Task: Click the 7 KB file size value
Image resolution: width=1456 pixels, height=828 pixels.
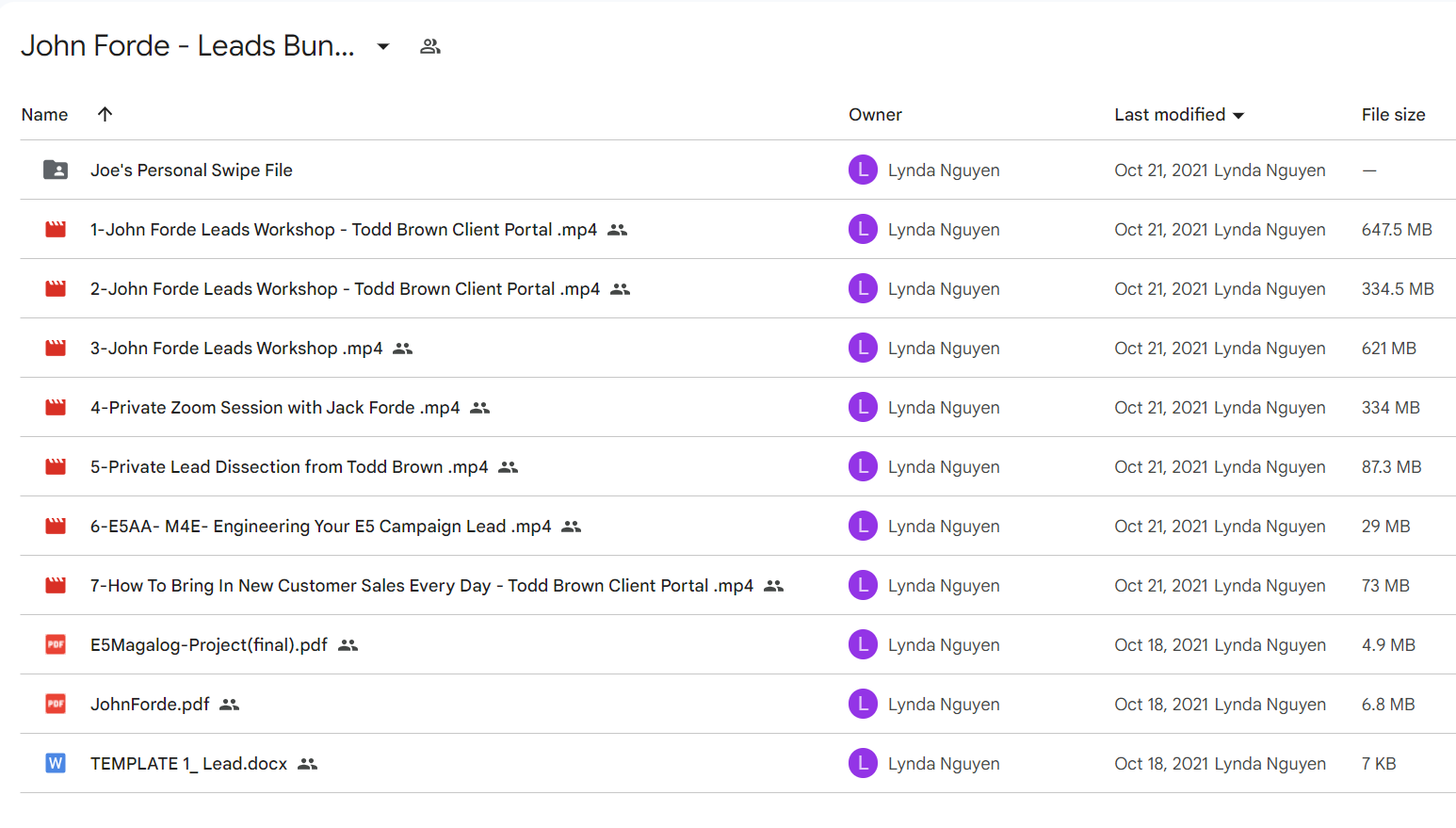Action: pos(1379,763)
